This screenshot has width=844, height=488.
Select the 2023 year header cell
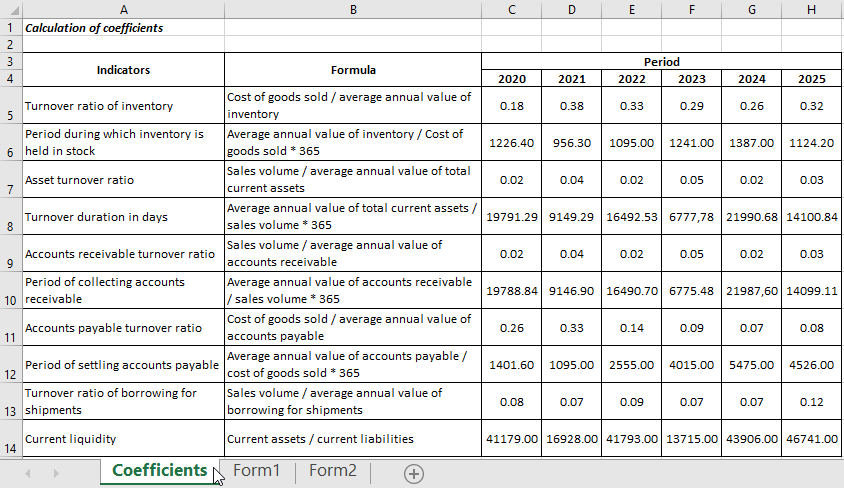pos(692,79)
